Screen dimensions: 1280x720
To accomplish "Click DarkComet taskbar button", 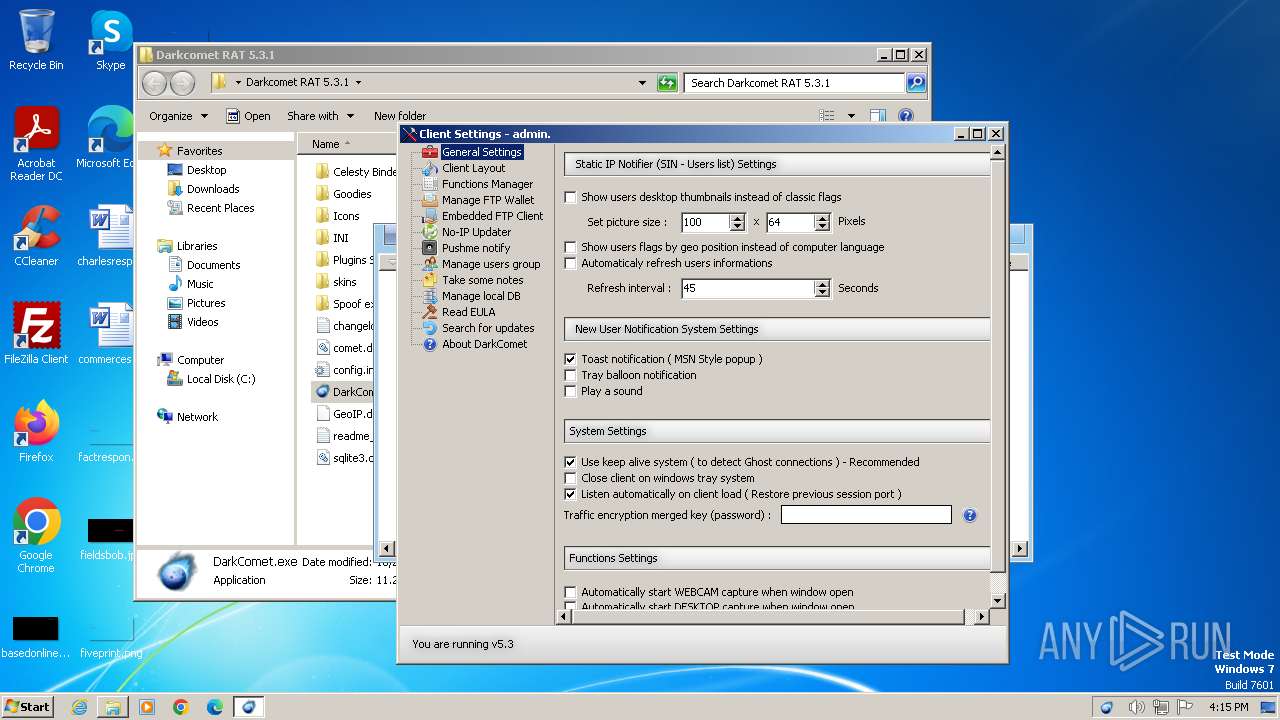I will pos(249,707).
